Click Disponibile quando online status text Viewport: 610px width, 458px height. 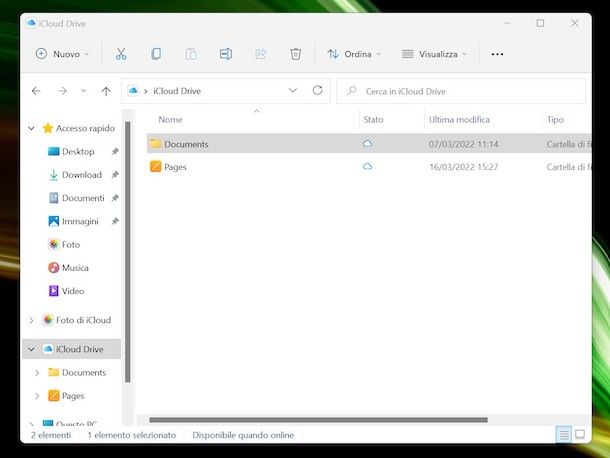[x=243, y=435]
